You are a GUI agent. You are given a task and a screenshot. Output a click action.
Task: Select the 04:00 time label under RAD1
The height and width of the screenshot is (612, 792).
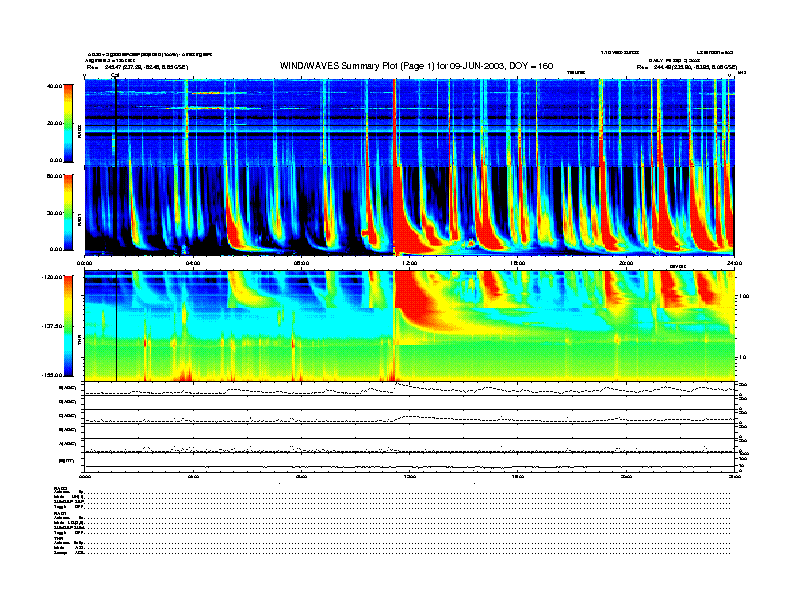pyautogui.click(x=193, y=263)
